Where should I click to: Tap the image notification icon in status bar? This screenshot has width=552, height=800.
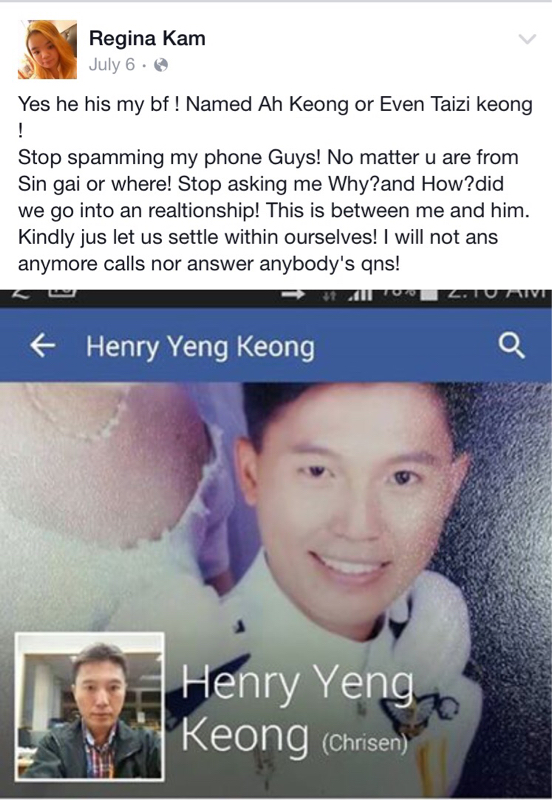[63, 292]
